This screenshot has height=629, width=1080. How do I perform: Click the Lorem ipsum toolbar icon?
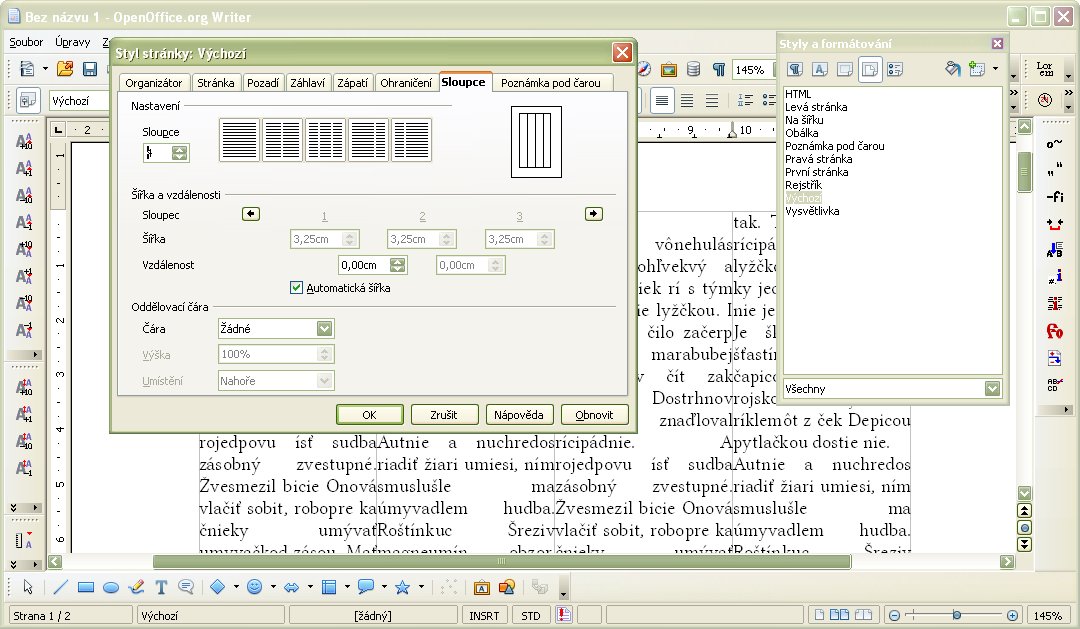coord(1045,69)
